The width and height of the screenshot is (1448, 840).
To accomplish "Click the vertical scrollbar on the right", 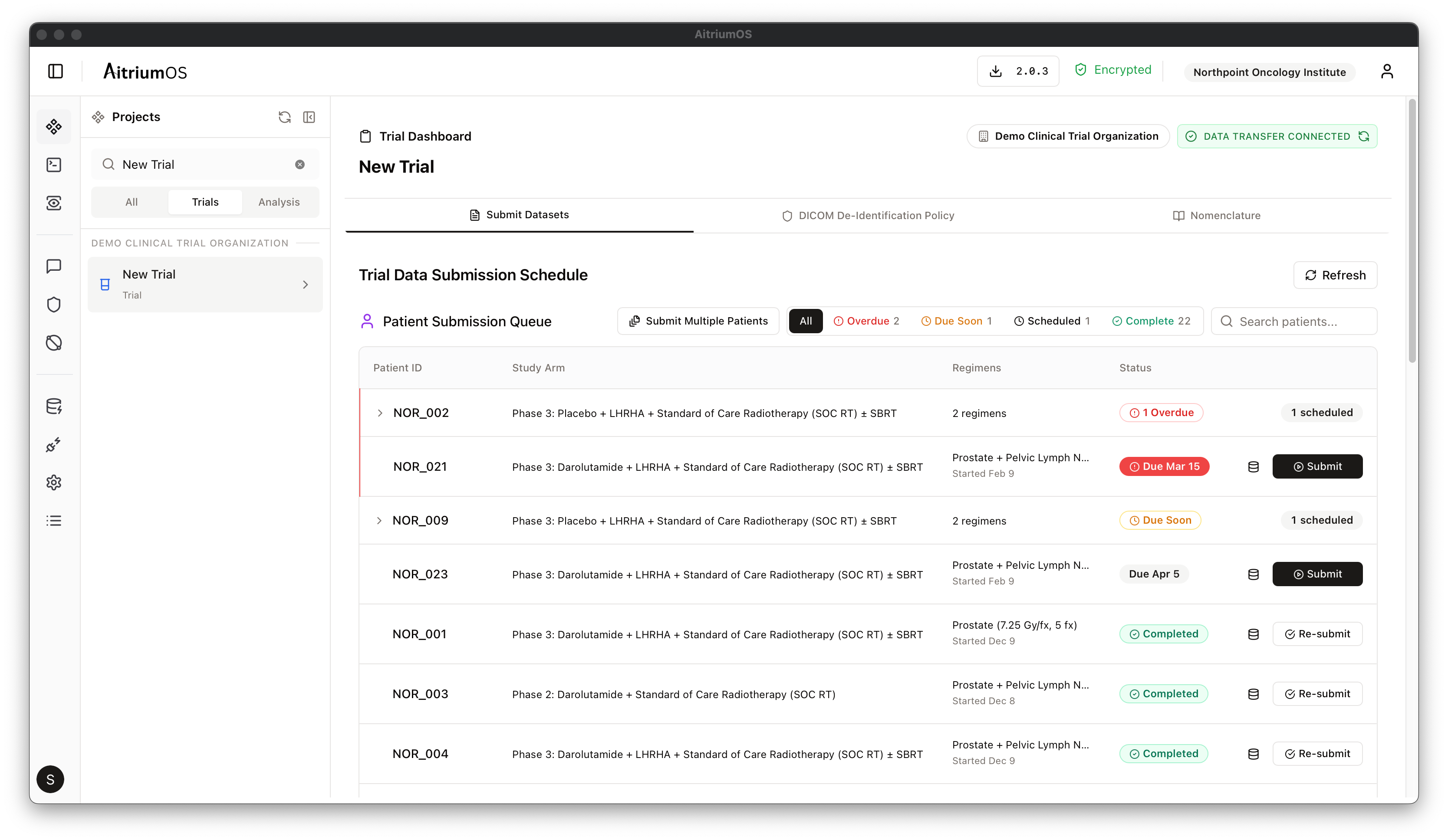I will point(1412,231).
